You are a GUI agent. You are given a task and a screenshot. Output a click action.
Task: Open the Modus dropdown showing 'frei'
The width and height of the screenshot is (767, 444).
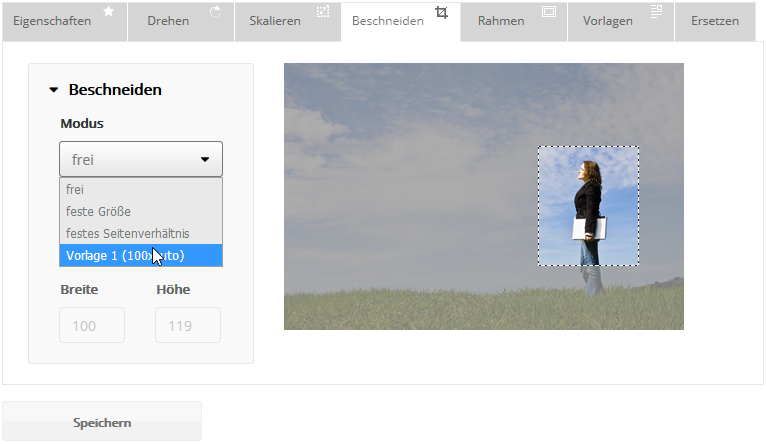141,159
